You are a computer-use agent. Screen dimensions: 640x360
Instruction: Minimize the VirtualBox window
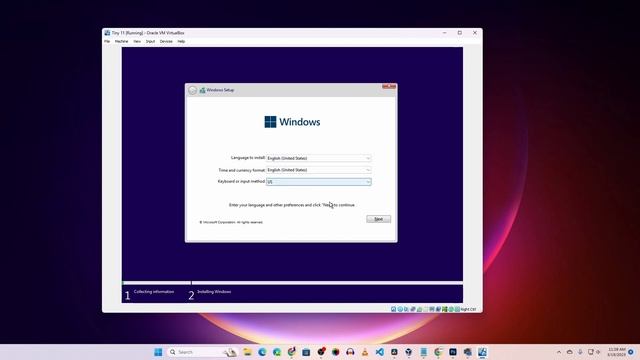pos(444,33)
